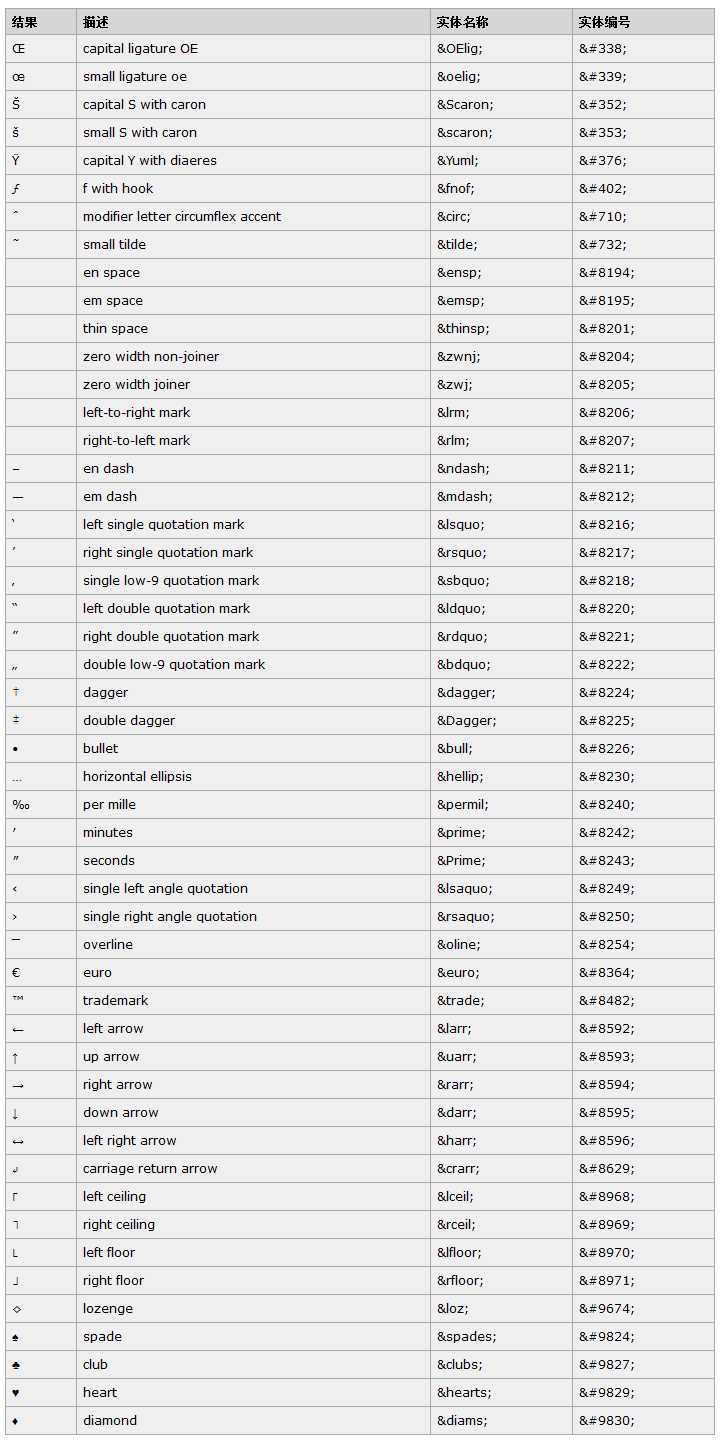Select the bullet symbol glyph

16,749
